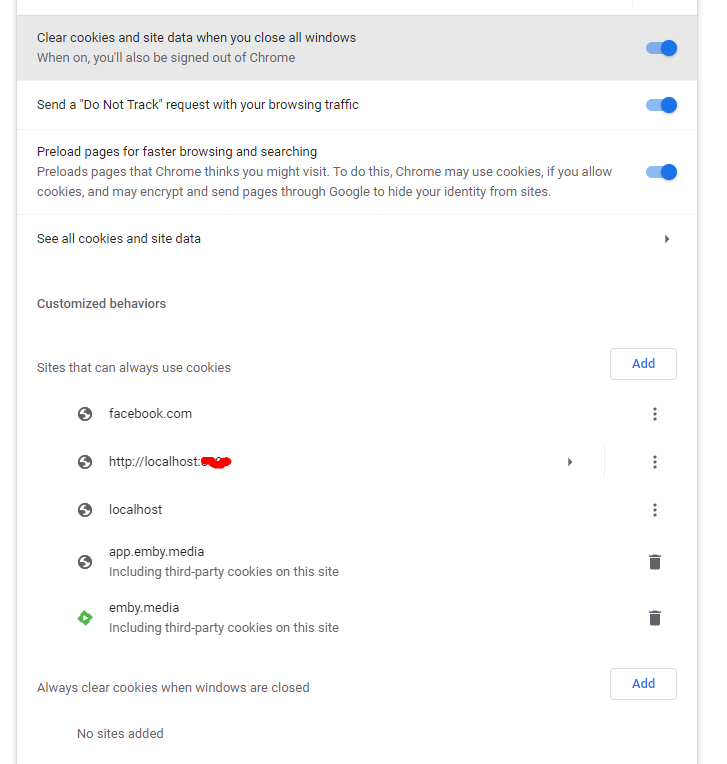Disable the Do Not Track request switch
Viewport: 727px width, 764px height.
click(x=662, y=105)
